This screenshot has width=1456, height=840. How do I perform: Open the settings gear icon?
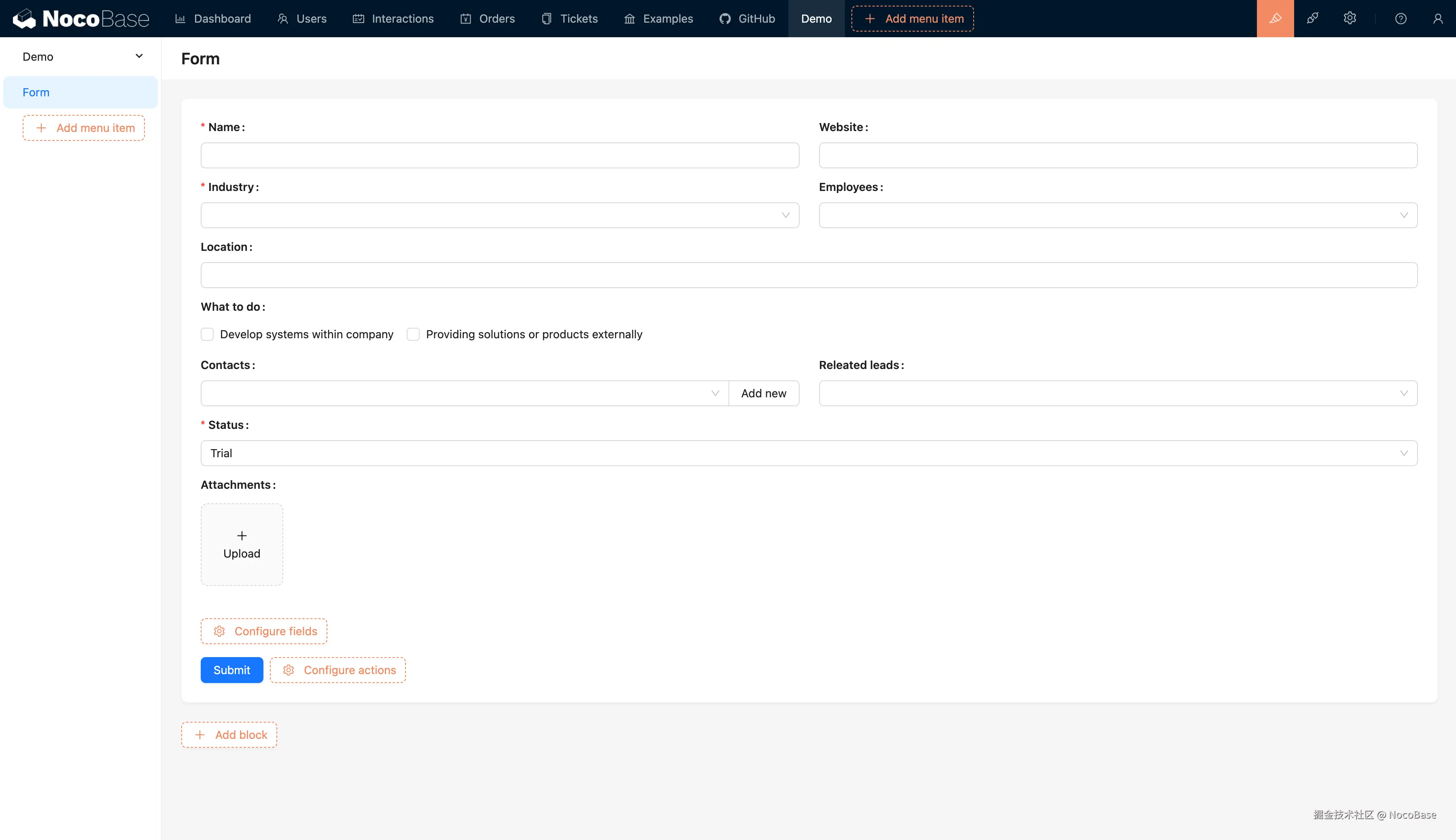pyautogui.click(x=1350, y=19)
